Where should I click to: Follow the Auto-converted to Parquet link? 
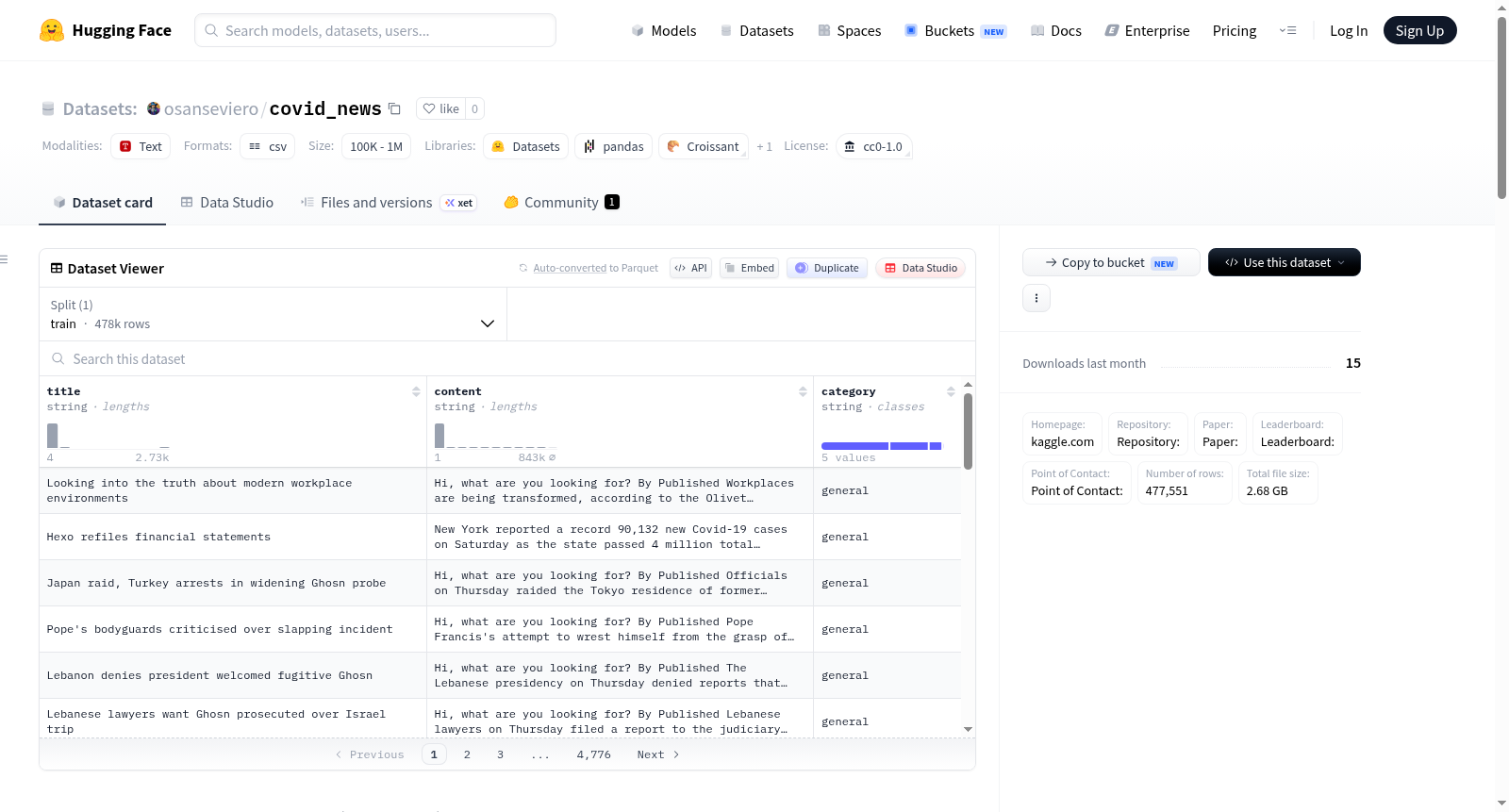595,268
